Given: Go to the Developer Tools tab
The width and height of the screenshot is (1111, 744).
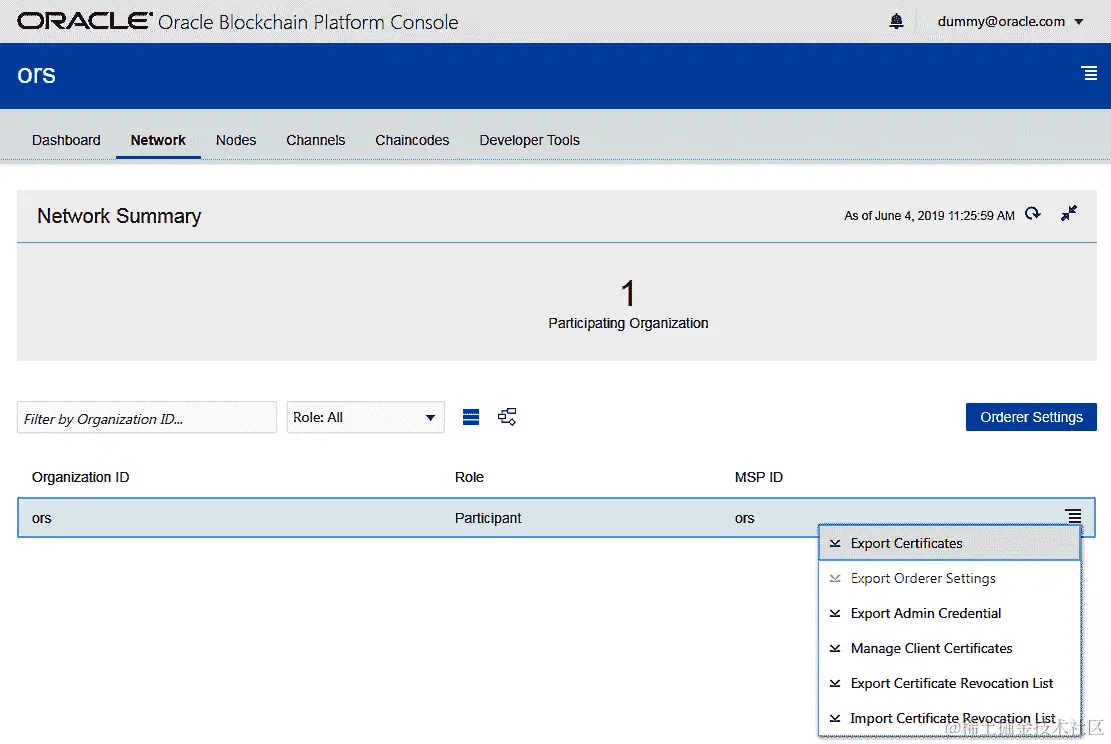Looking at the screenshot, I should point(529,140).
